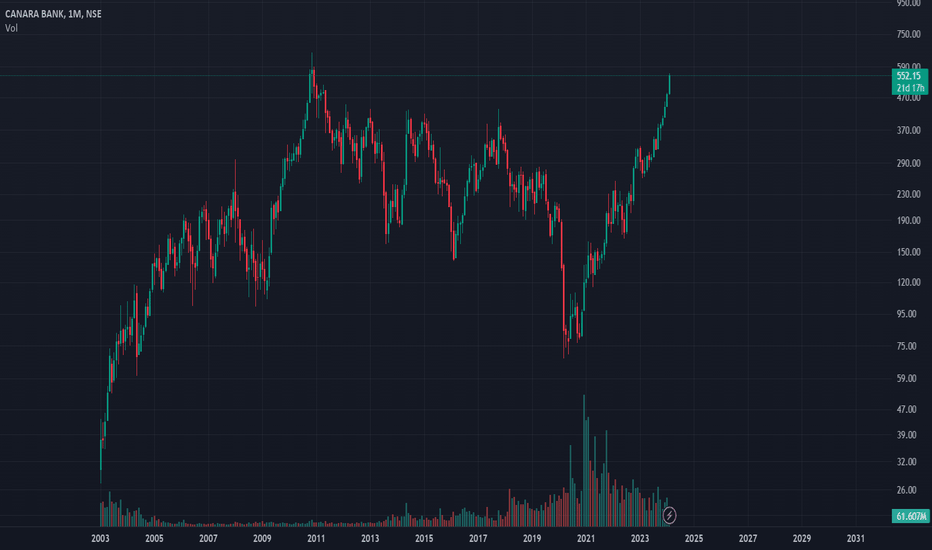
Task: Click the CANARA BANK, 1M, NSE chart title
Action: click(x=53, y=14)
